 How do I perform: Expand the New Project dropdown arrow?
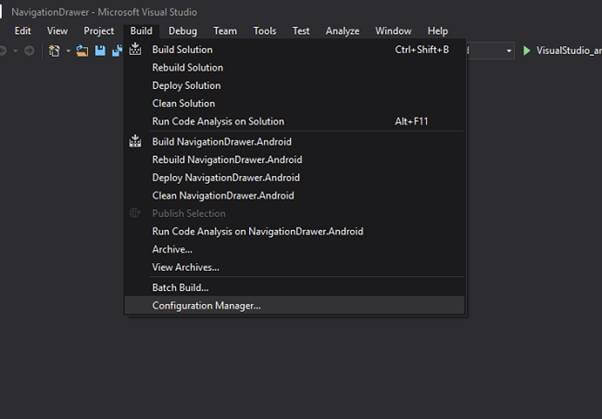(68, 51)
